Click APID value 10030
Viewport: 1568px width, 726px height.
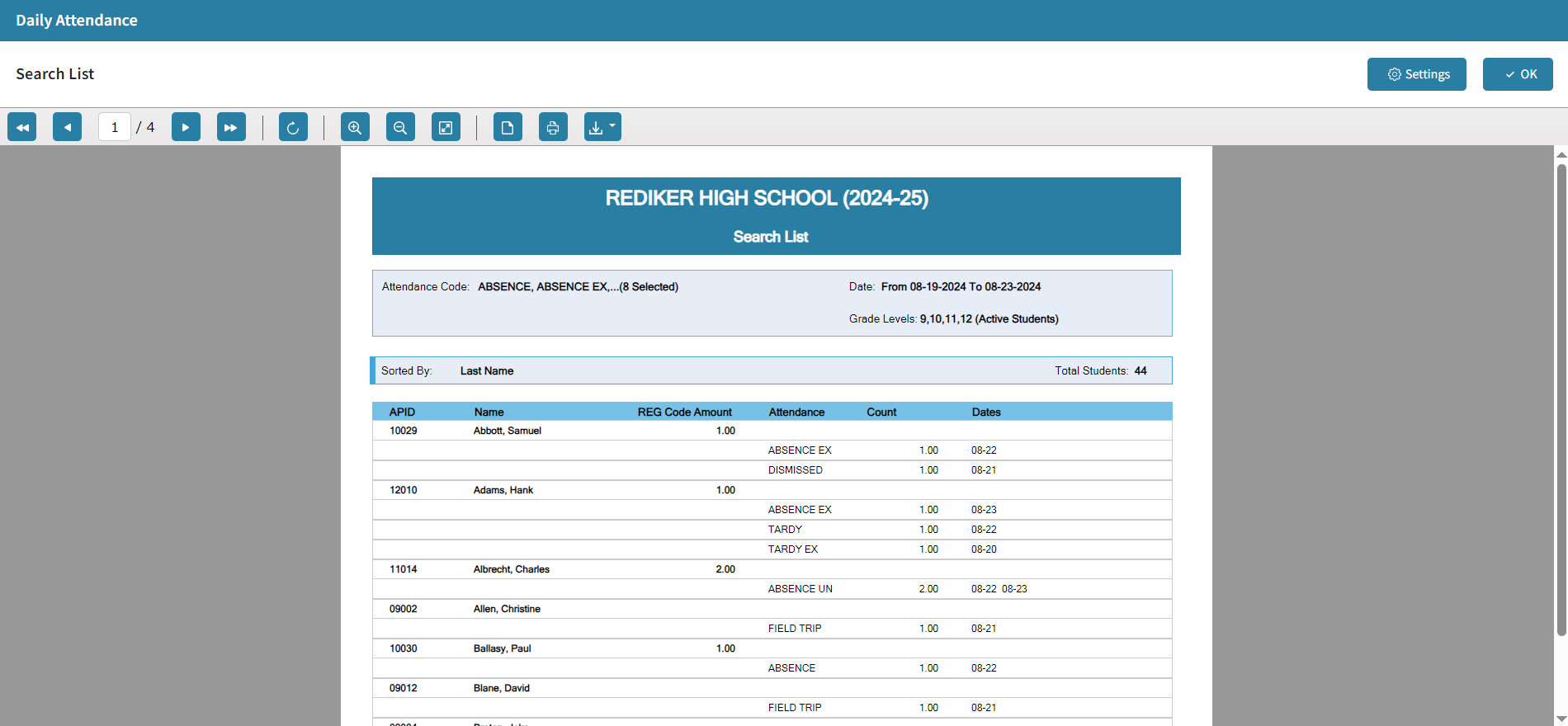[x=404, y=648]
